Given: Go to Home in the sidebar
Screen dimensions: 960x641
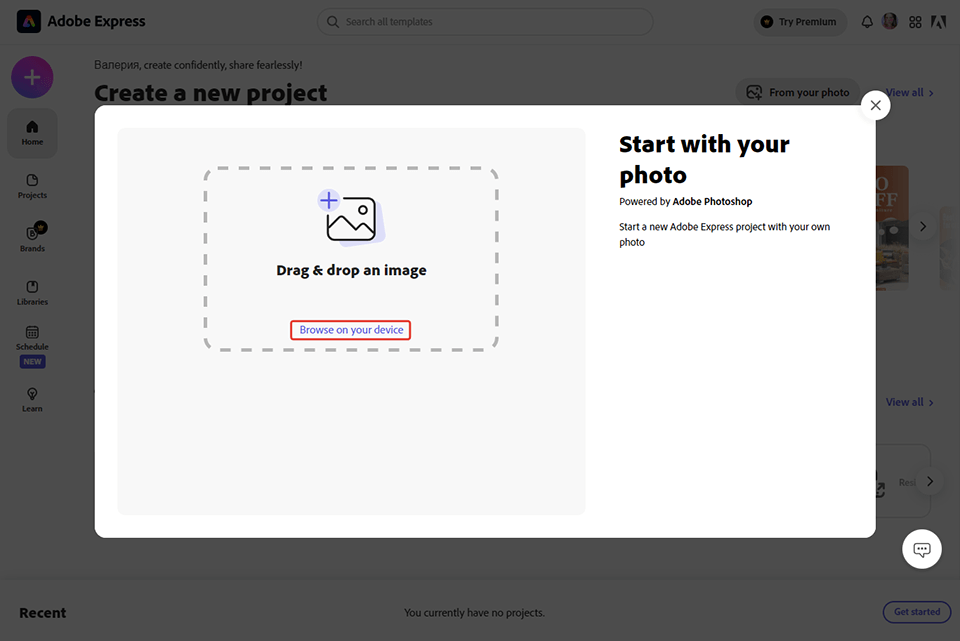Looking at the screenshot, I should point(32,133).
